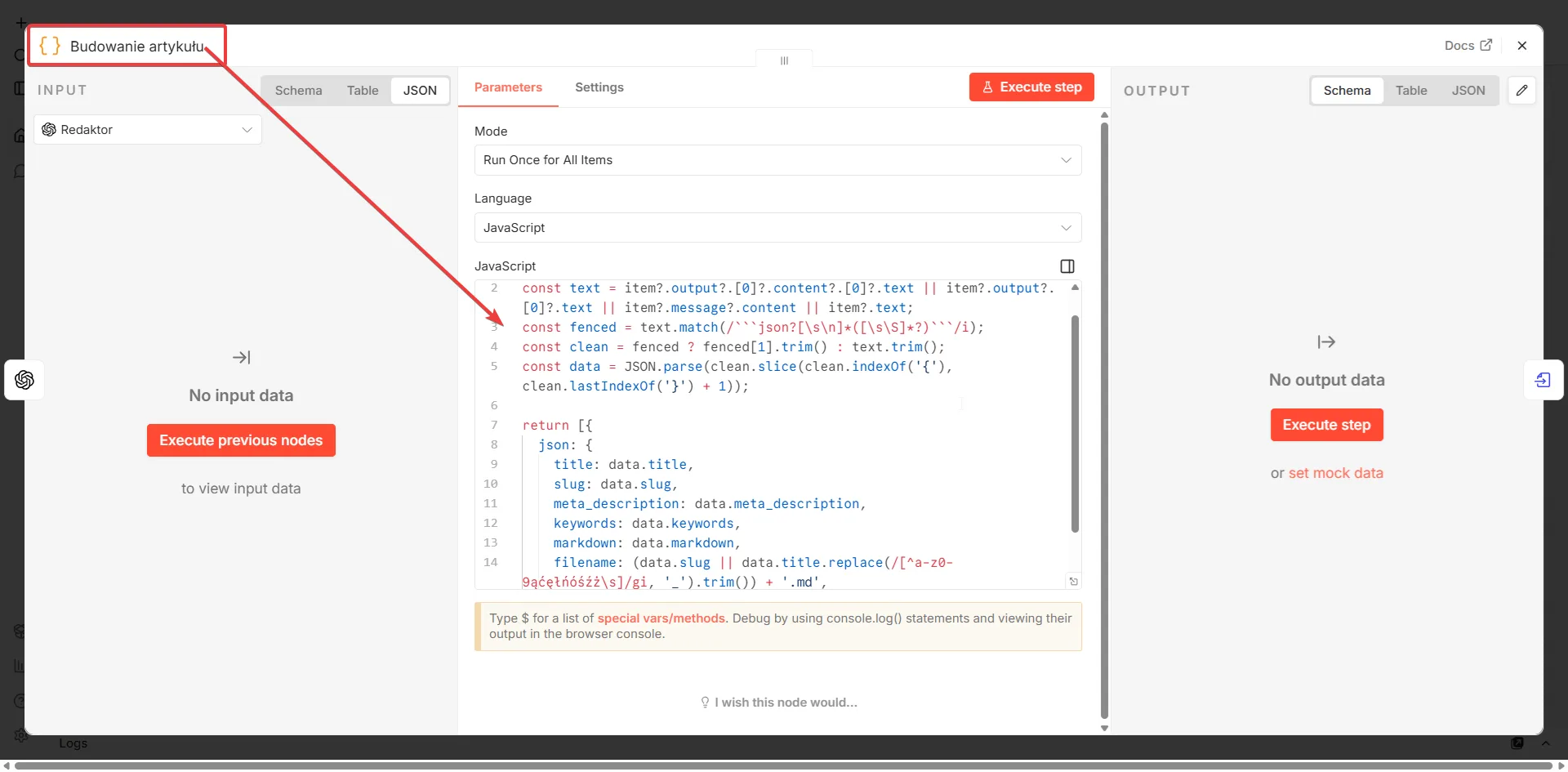The width and height of the screenshot is (1568, 772).
Task: Open the Settings tab
Action: (x=599, y=87)
